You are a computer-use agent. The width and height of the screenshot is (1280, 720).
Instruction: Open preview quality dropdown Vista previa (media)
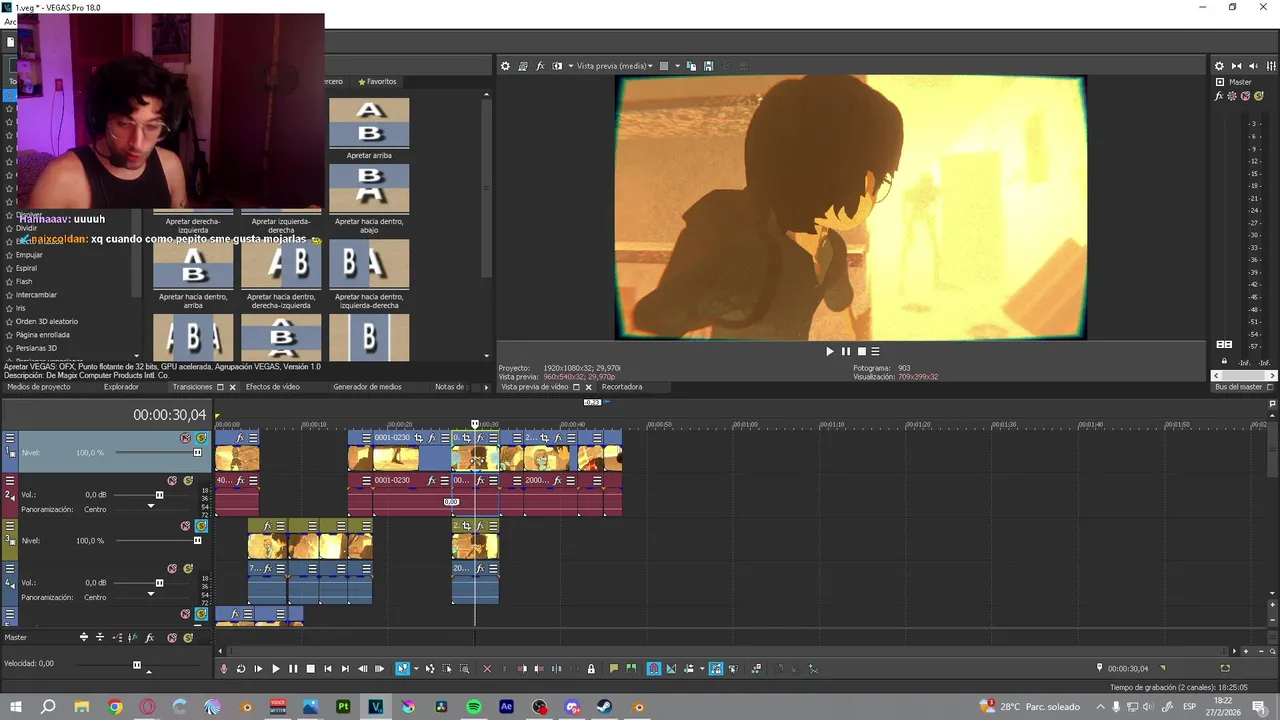tap(615, 66)
